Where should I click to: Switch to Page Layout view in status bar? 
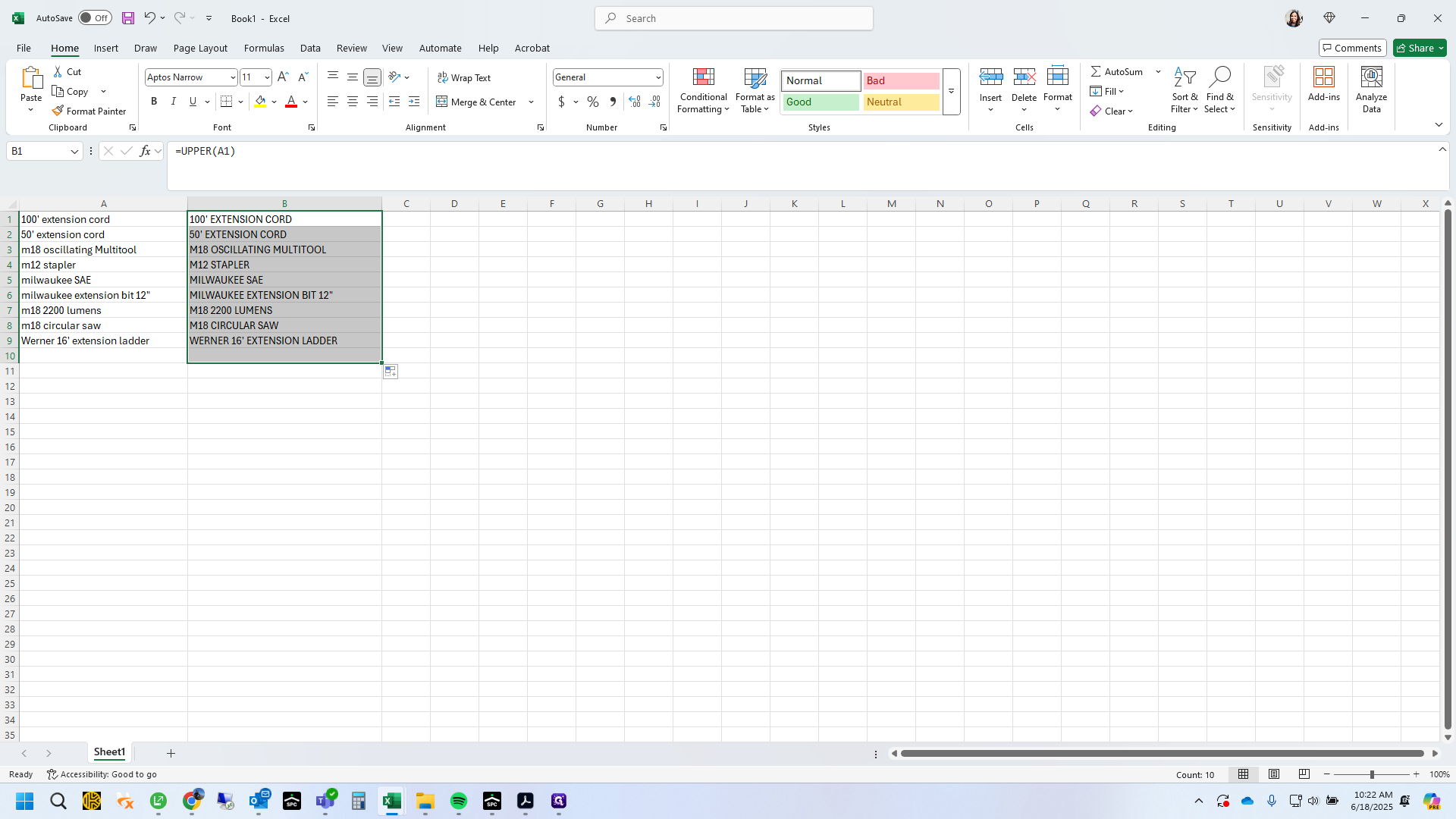click(x=1274, y=774)
